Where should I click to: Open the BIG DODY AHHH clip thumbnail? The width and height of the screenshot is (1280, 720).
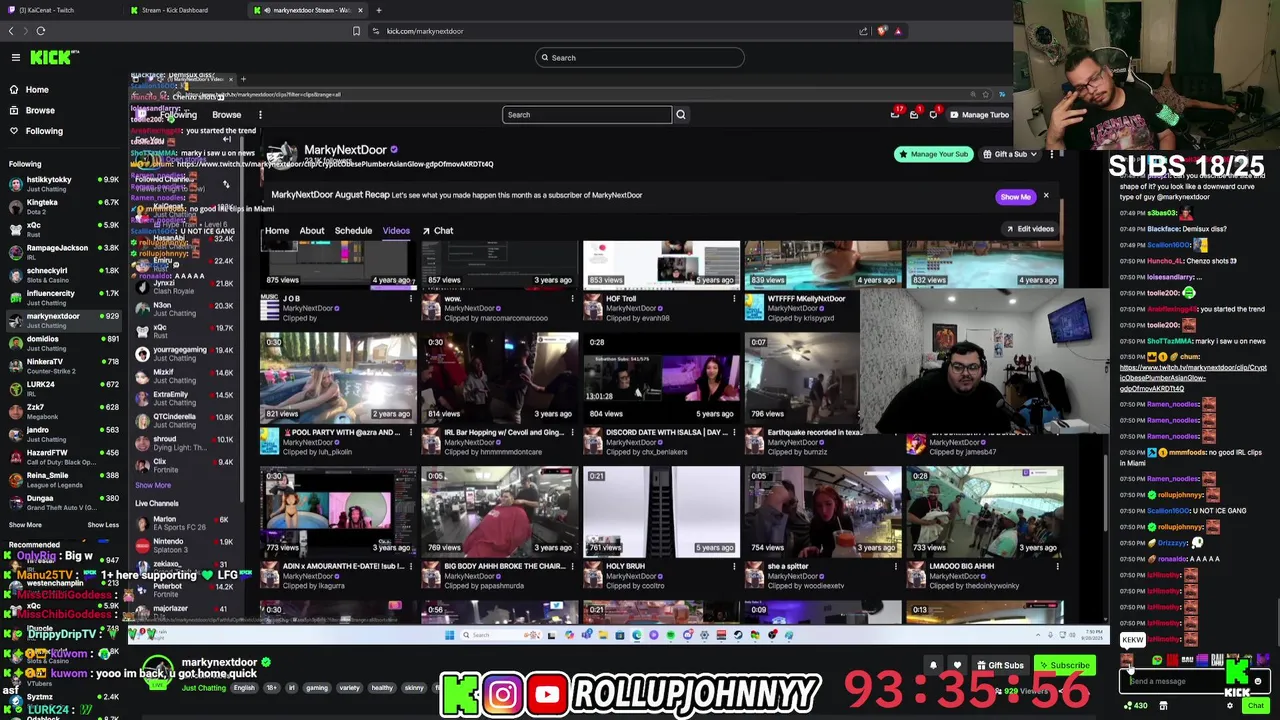[500, 511]
